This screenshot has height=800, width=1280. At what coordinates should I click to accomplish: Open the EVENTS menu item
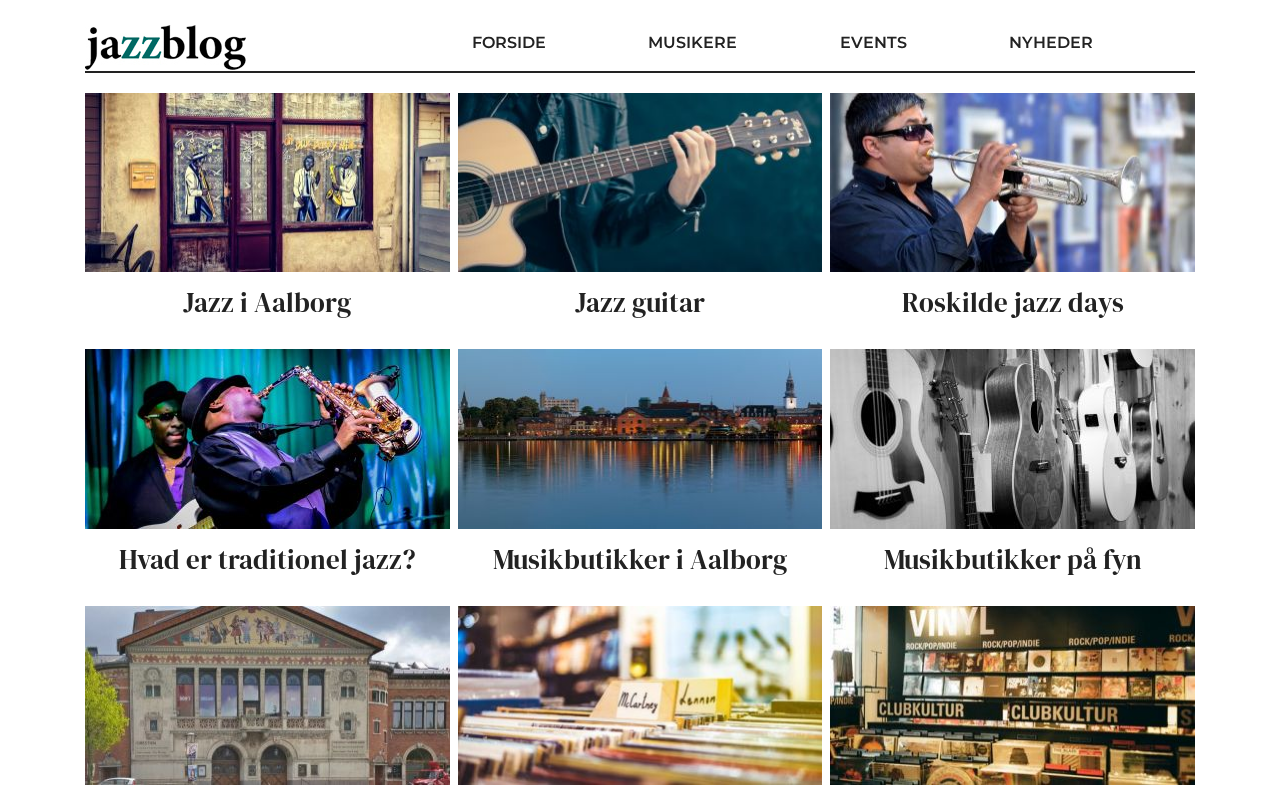click(x=873, y=43)
